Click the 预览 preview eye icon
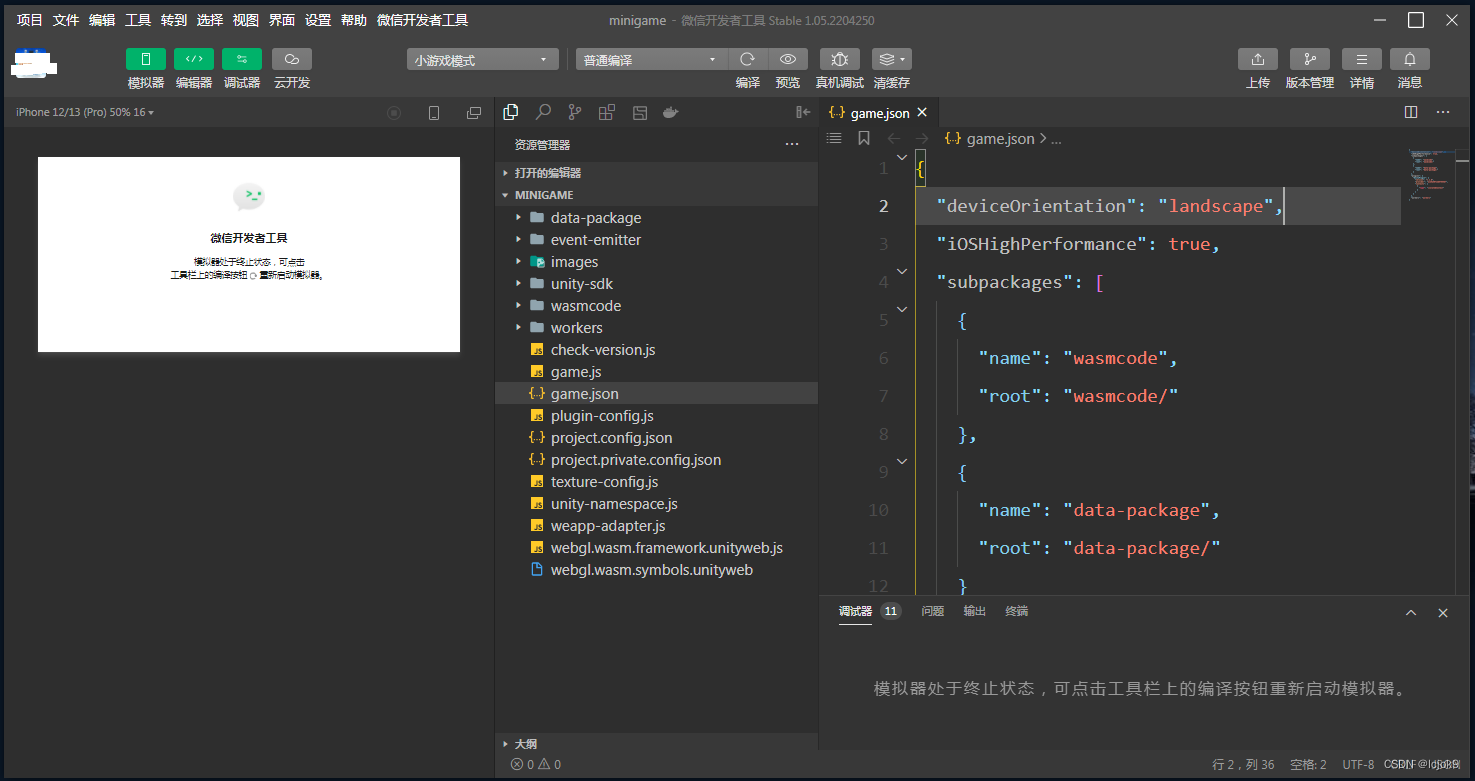The image size is (1475, 781). pyautogui.click(x=788, y=59)
